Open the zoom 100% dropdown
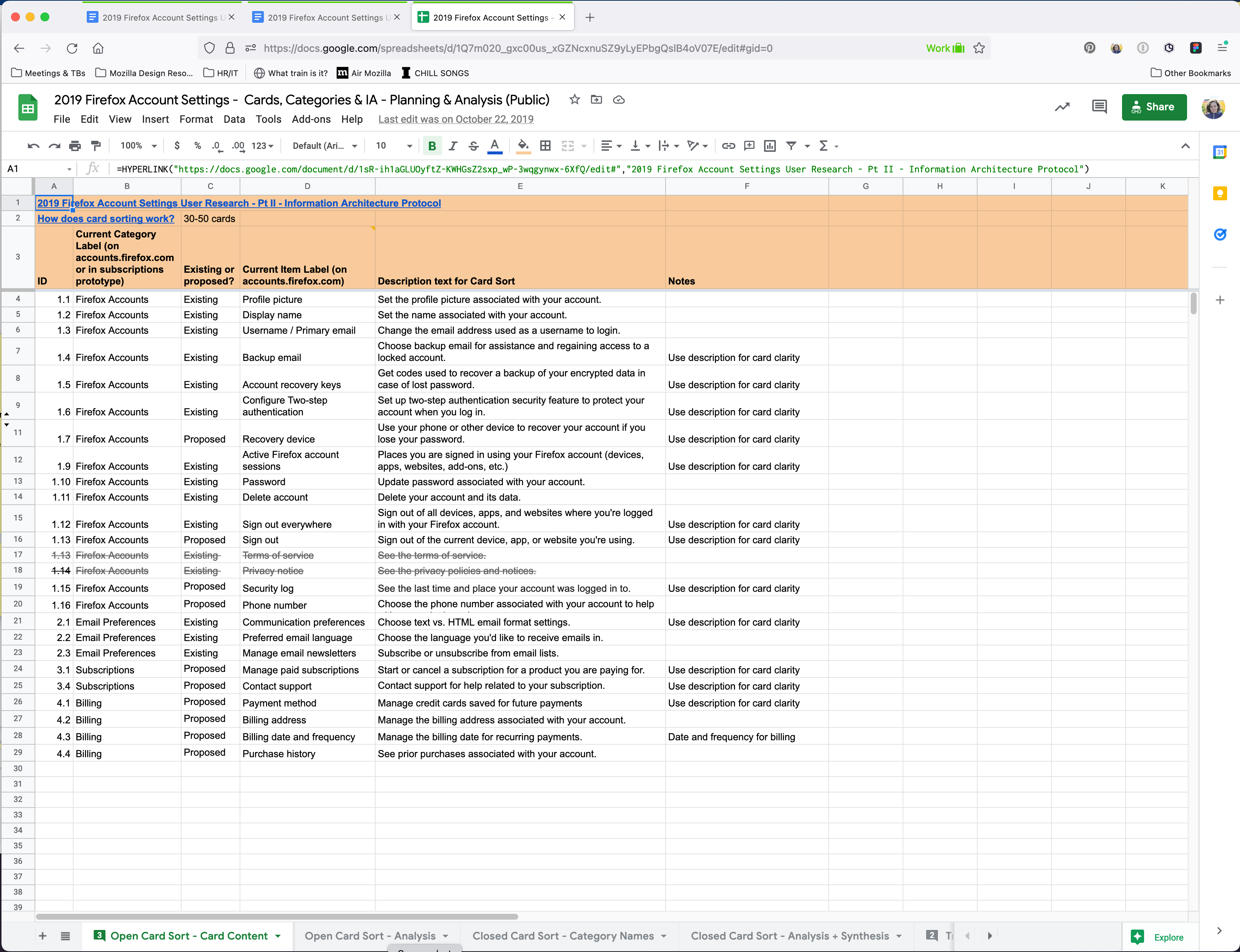The height and width of the screenshot is (952, 1240). pyautogui.click(x=138, y=146)
